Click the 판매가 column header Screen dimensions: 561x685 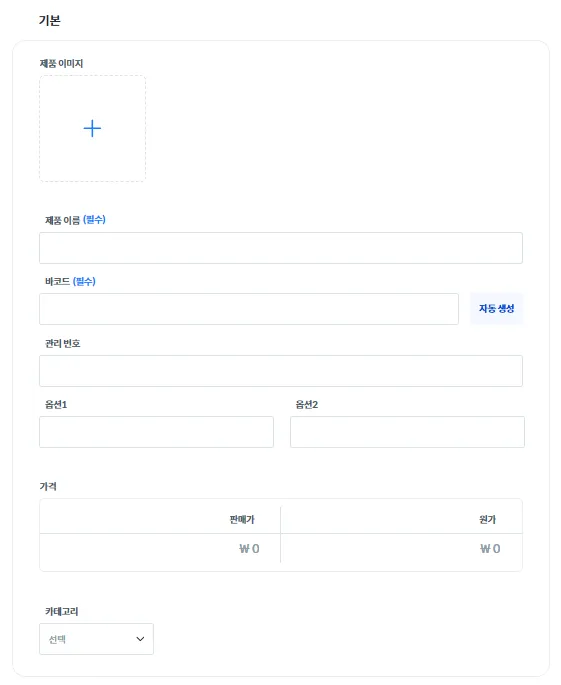point(242,519)
